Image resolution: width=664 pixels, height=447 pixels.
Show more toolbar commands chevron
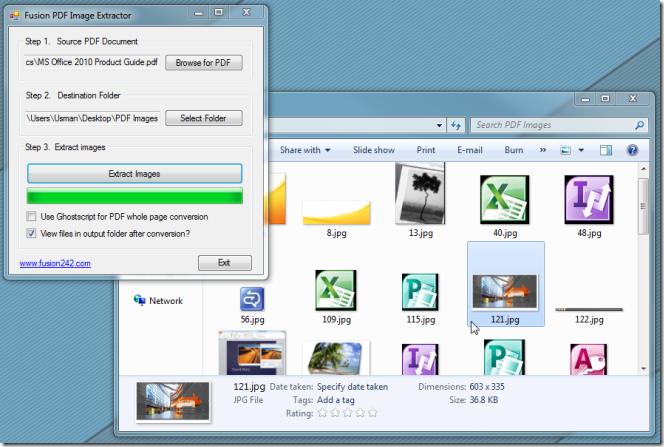543,150
